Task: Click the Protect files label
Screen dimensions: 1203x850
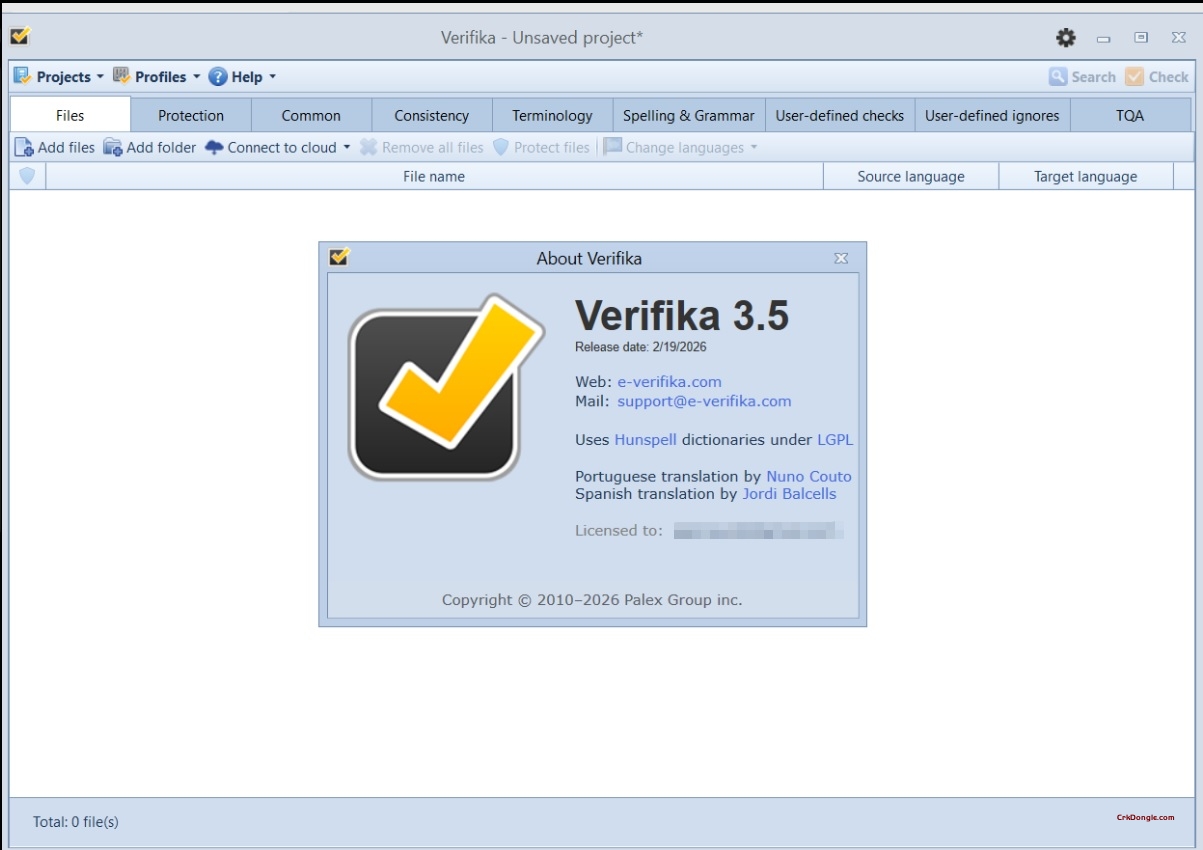Action: coord(551,147)
